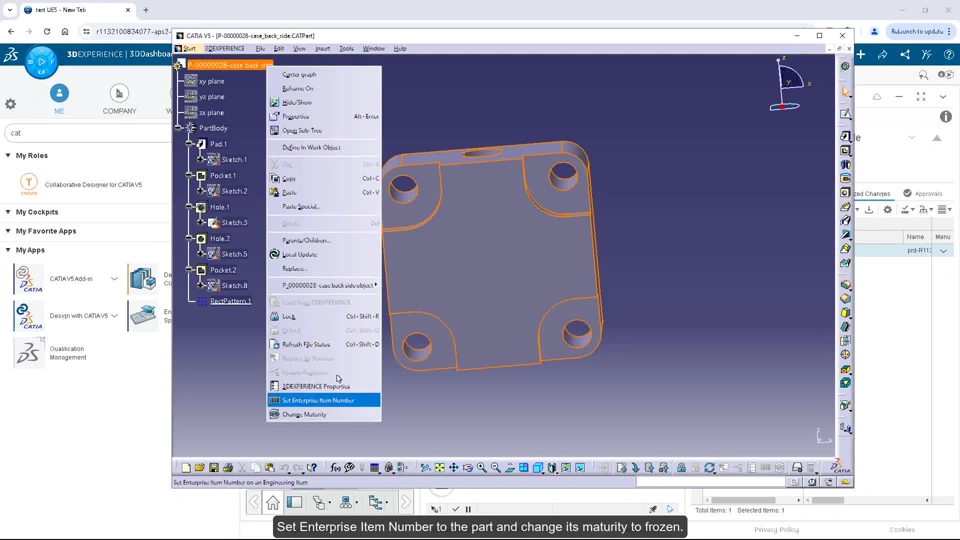
Task: Click the checkmark icon next to pause
Action: (x=456, y=509)
